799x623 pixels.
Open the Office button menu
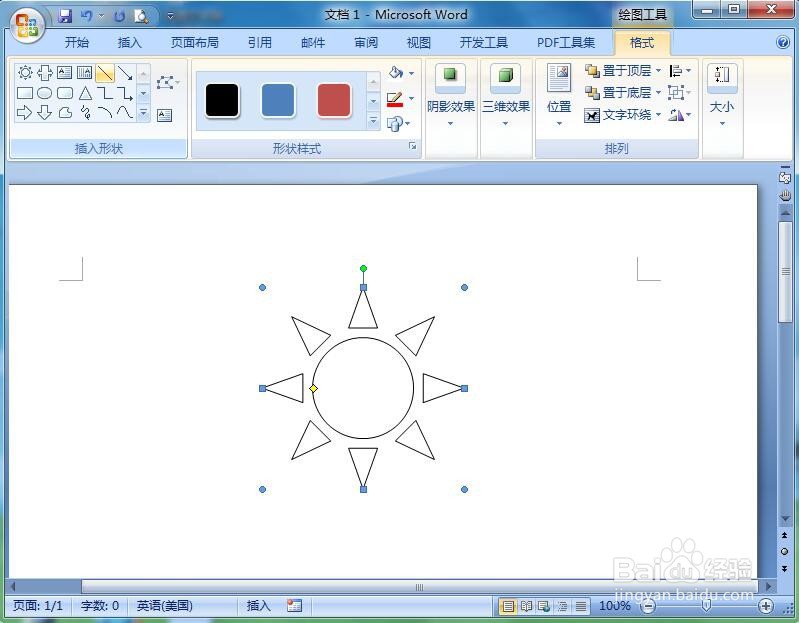click(26, 24)
